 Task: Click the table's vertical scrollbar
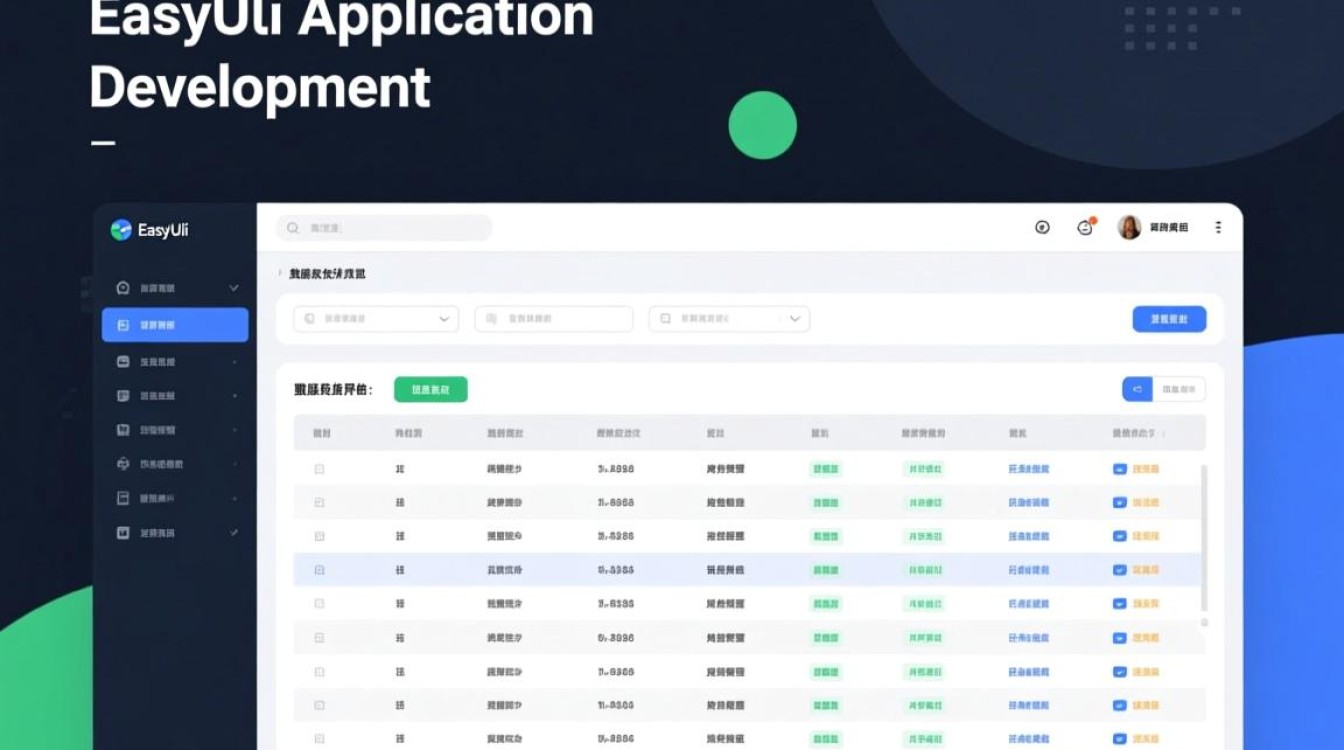[x=1203, y=540]
